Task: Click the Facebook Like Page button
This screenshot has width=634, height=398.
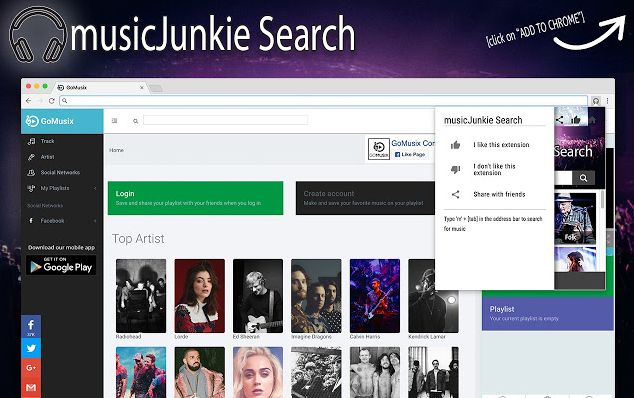Action: click(410, 155)
